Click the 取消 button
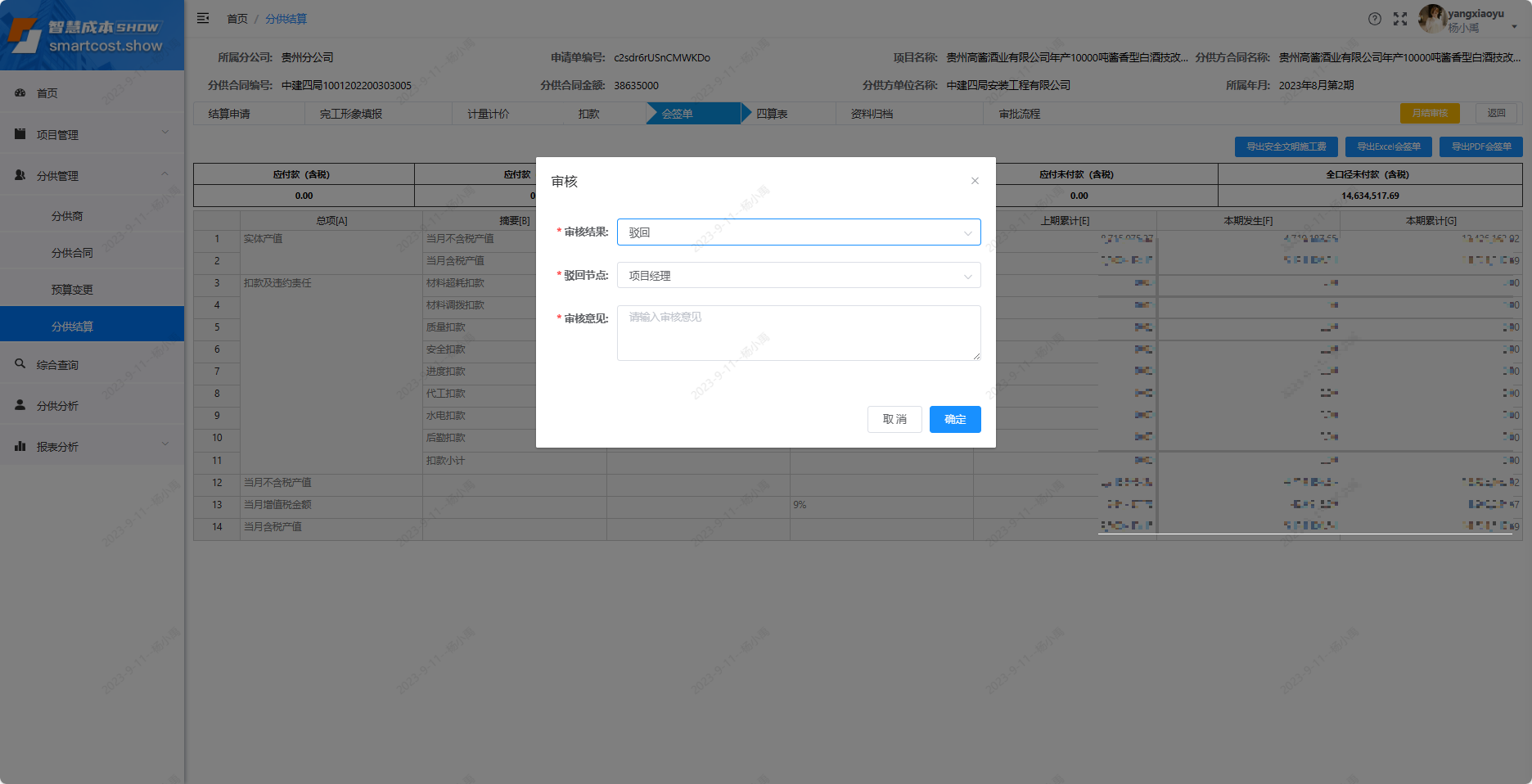The width and height of the screenshot is (1532, 784). pyautogui.click(x=894, y=419)
